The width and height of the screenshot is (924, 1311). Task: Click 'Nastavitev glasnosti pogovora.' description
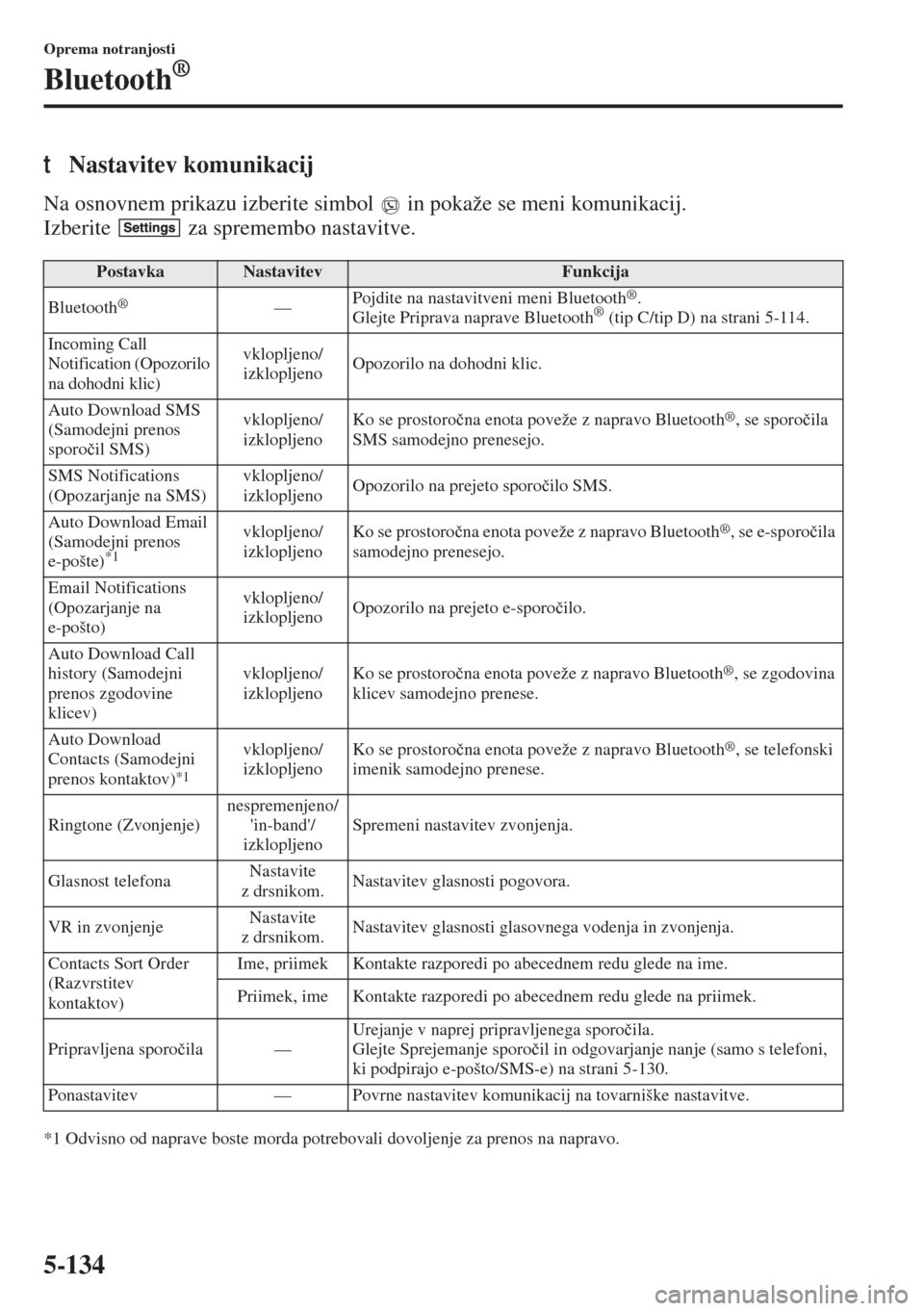tap(461, 882)
